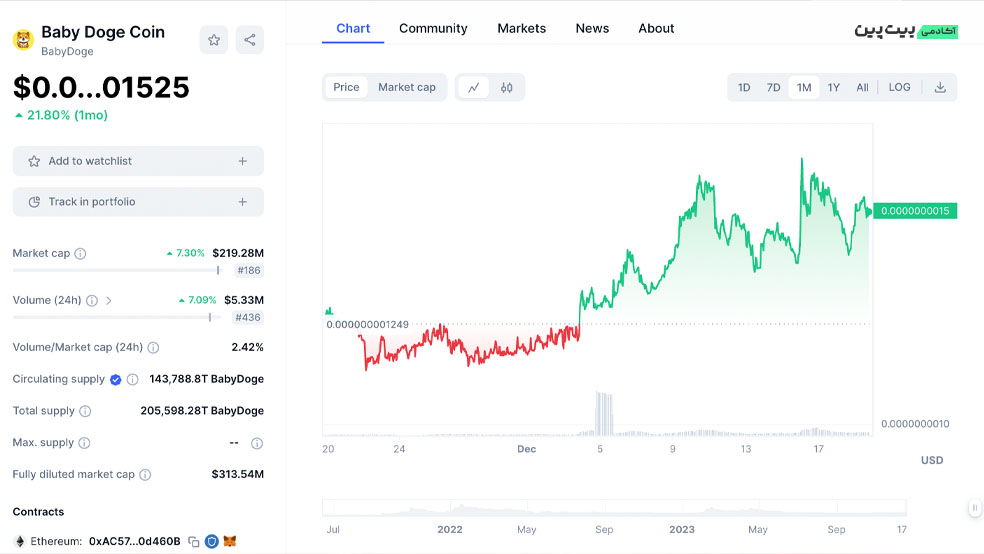Click plus icon on Track in portfolio
The width and height of the screenshot is (984, 554).
pyautogui.click(x=243, y=202)
